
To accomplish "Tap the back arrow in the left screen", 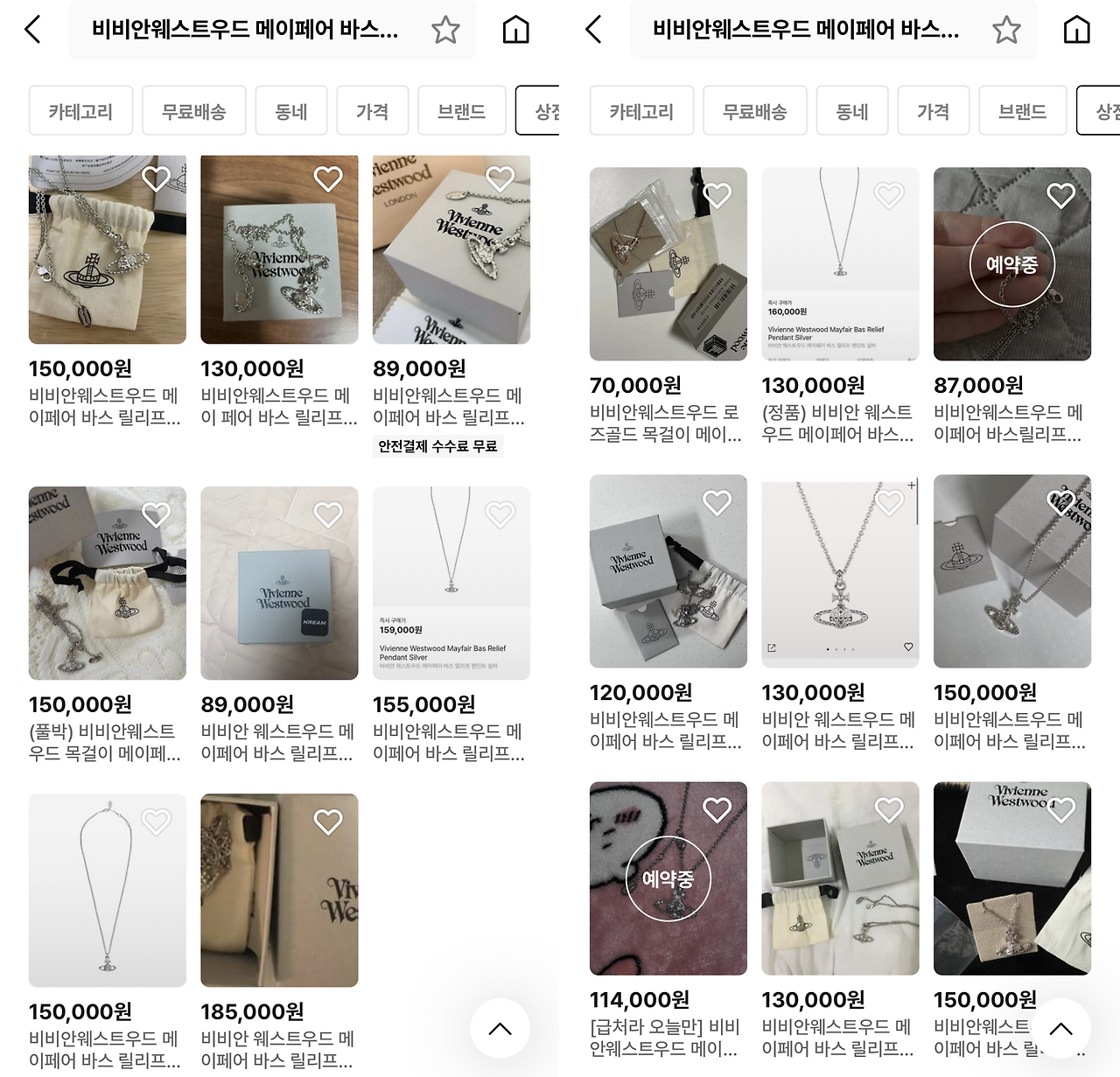I will [32, 29].
